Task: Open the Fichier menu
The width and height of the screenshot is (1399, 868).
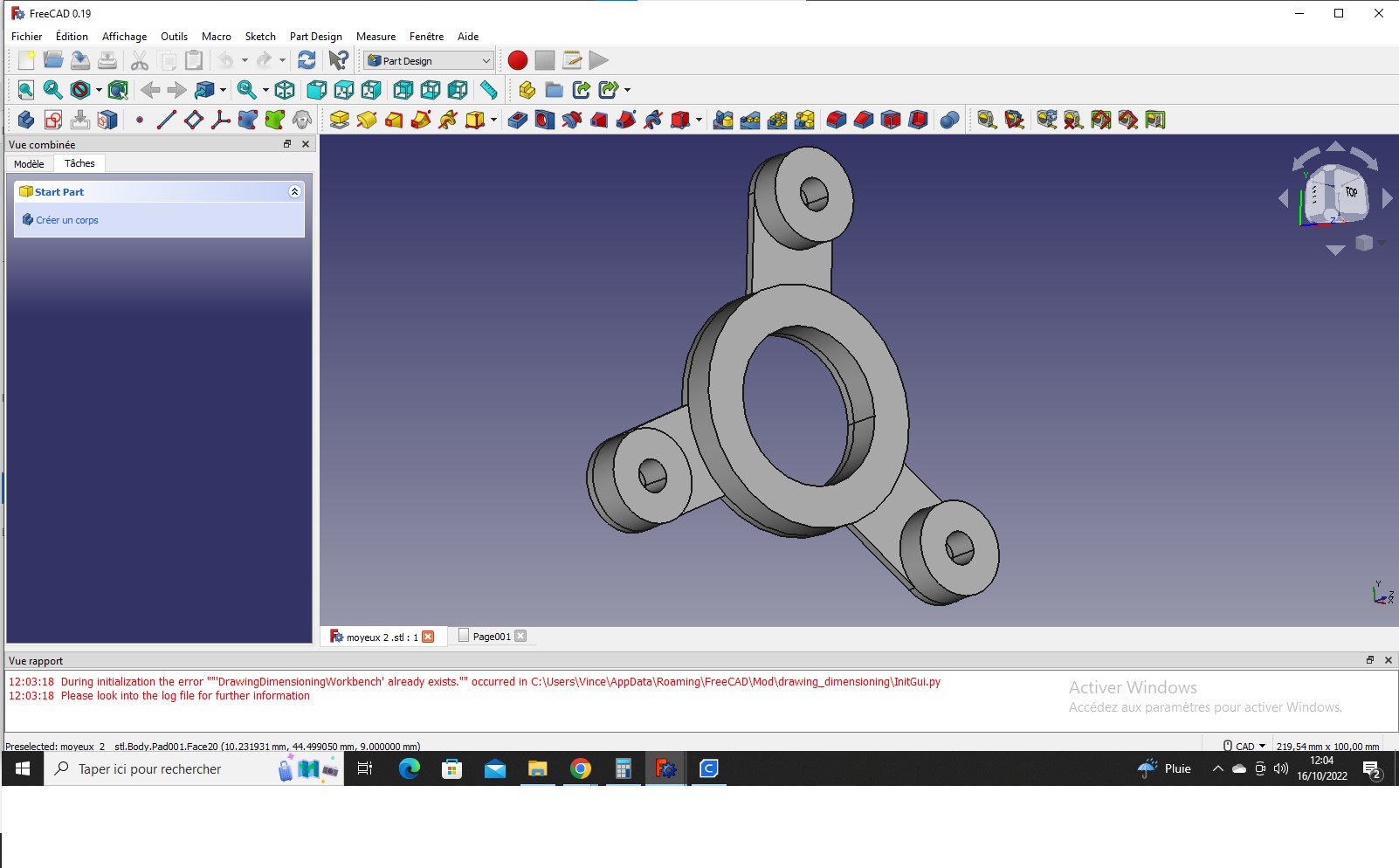Action: point(26,37)
